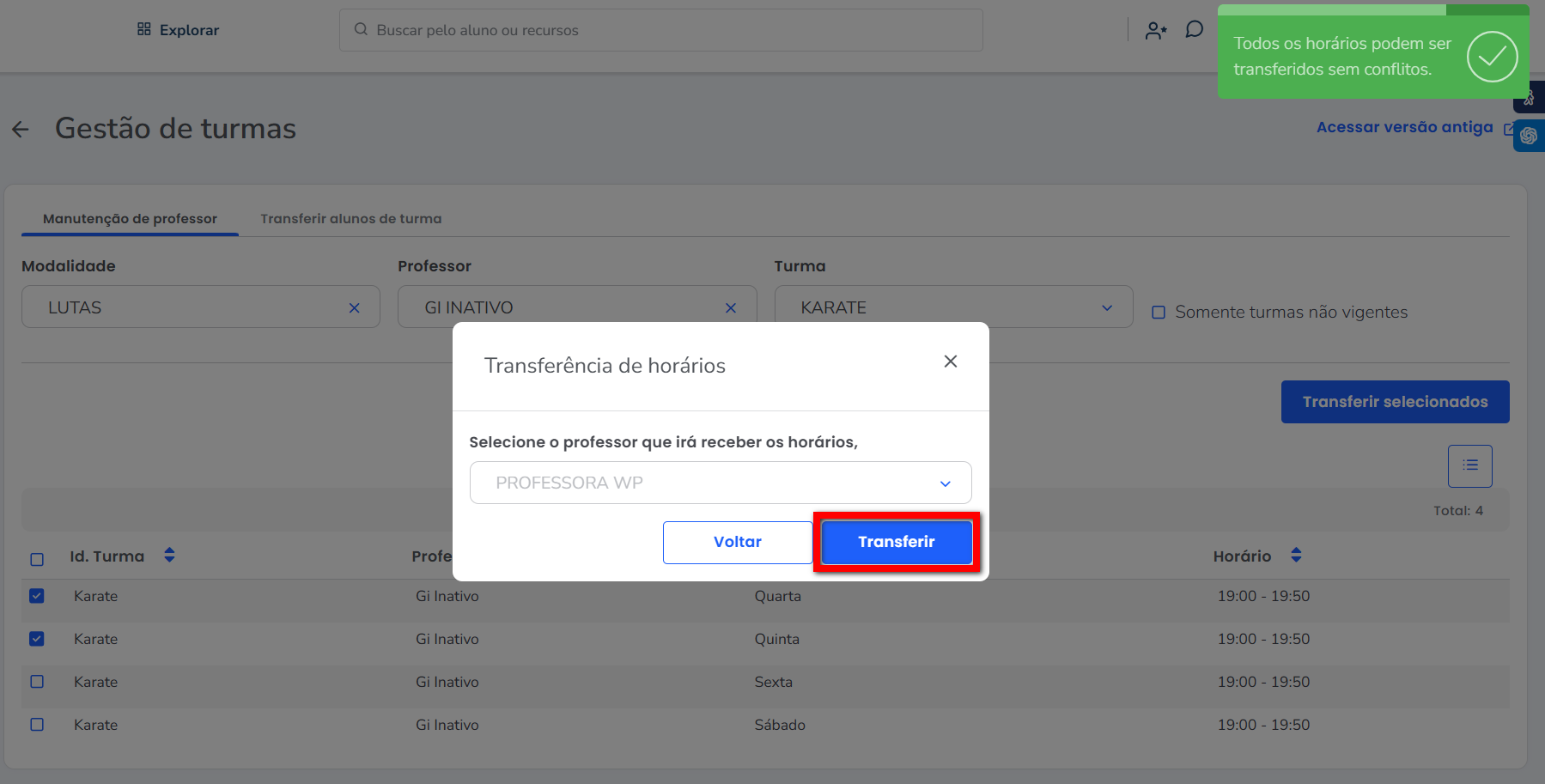Image resolution: width=1545 pixels, height=784 pixels.
Task: Close the Transferência de horários dialog
Action: 950,362
